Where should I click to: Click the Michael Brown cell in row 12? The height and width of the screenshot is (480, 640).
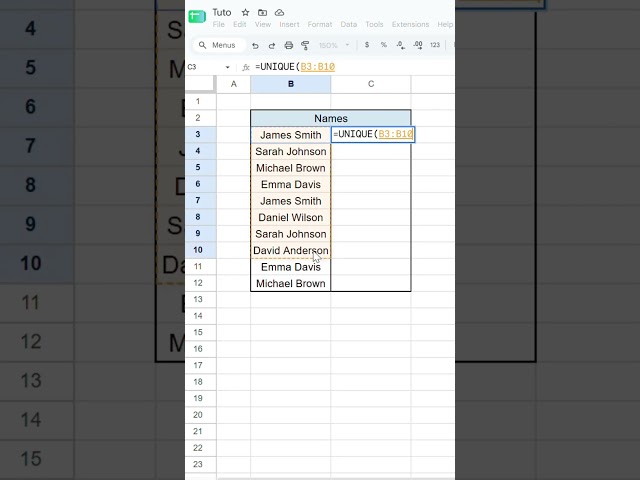point(291,283)
